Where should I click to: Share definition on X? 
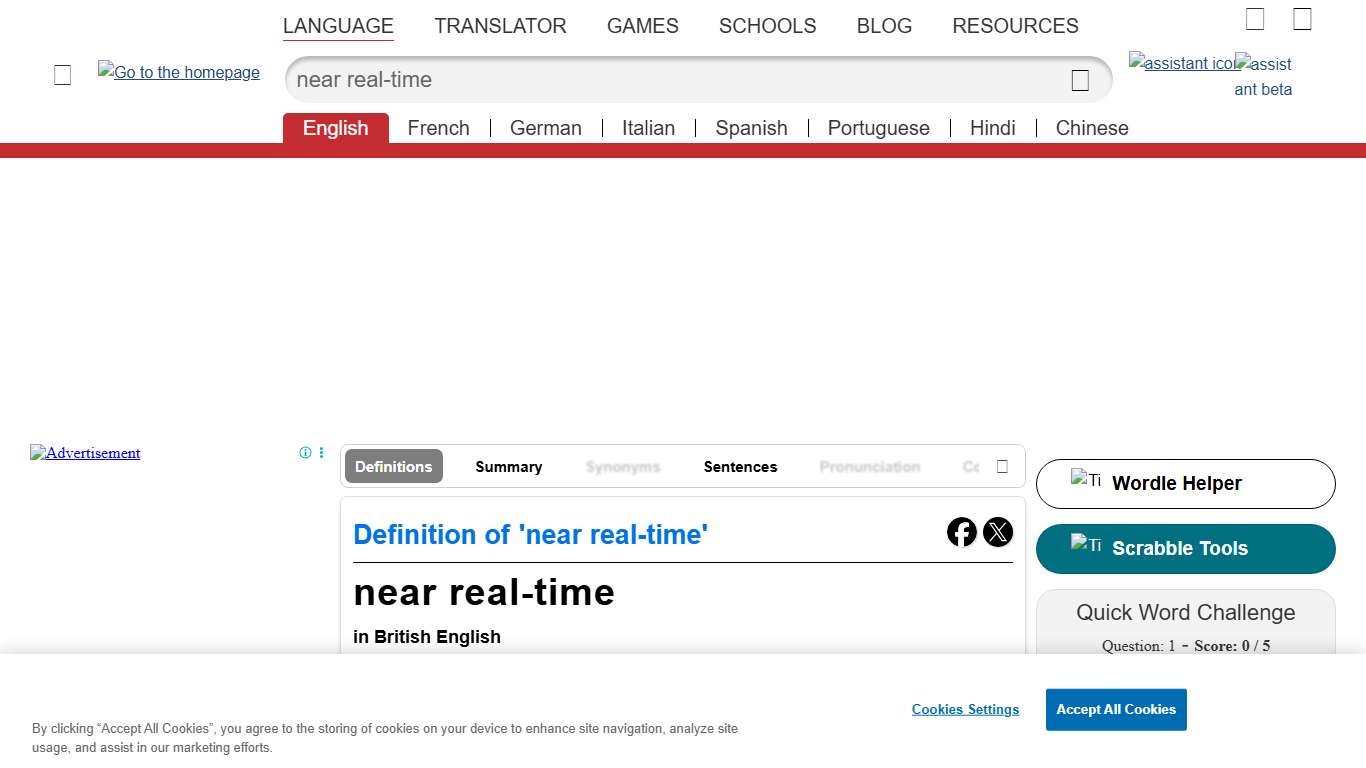[998, 532]
